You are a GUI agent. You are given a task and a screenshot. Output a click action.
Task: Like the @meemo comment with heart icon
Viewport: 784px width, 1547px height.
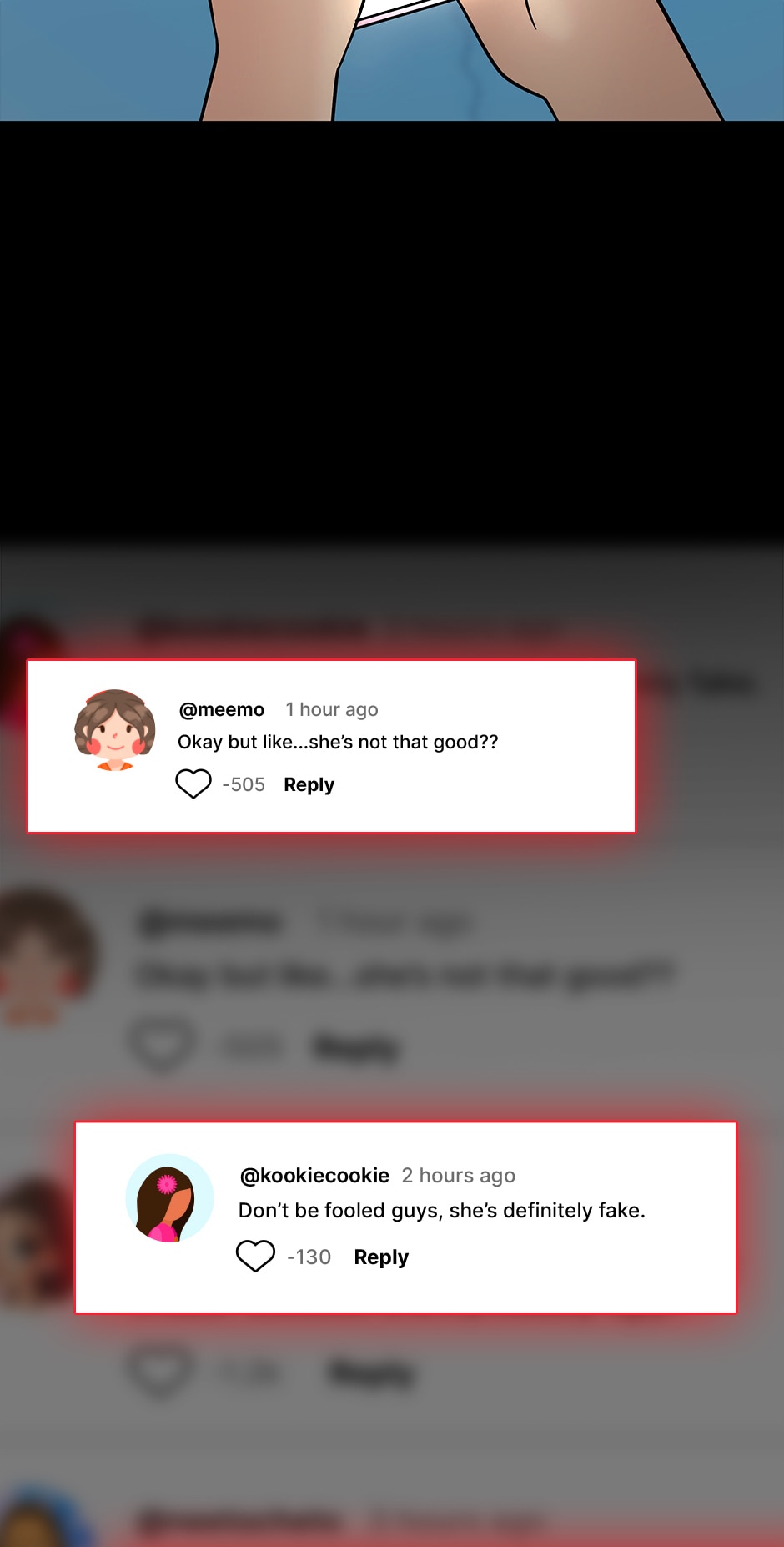(193, 784)
